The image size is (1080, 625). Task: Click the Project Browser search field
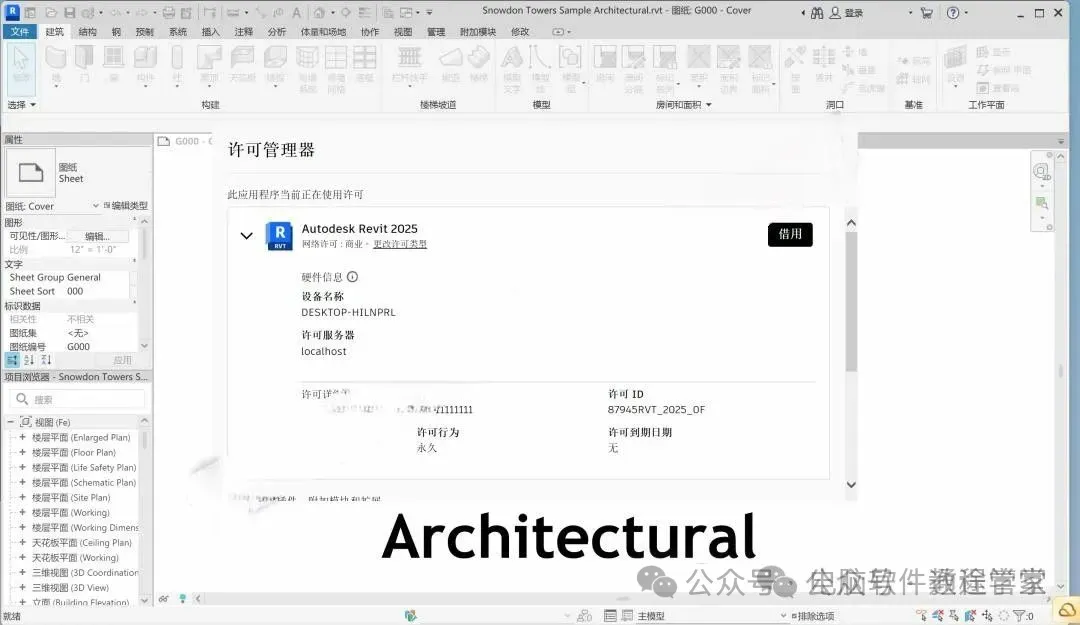click(77, 399)
